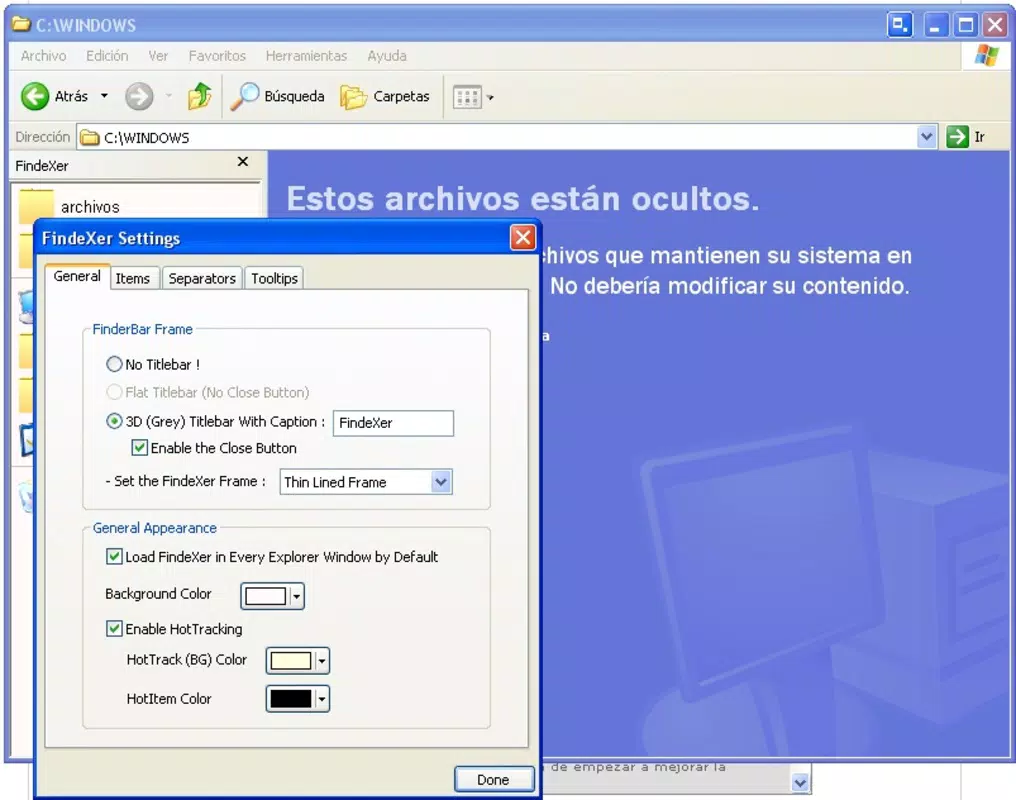Close the FindeXer side panel
Viewport: 1016px width, 800px height.
243,161
